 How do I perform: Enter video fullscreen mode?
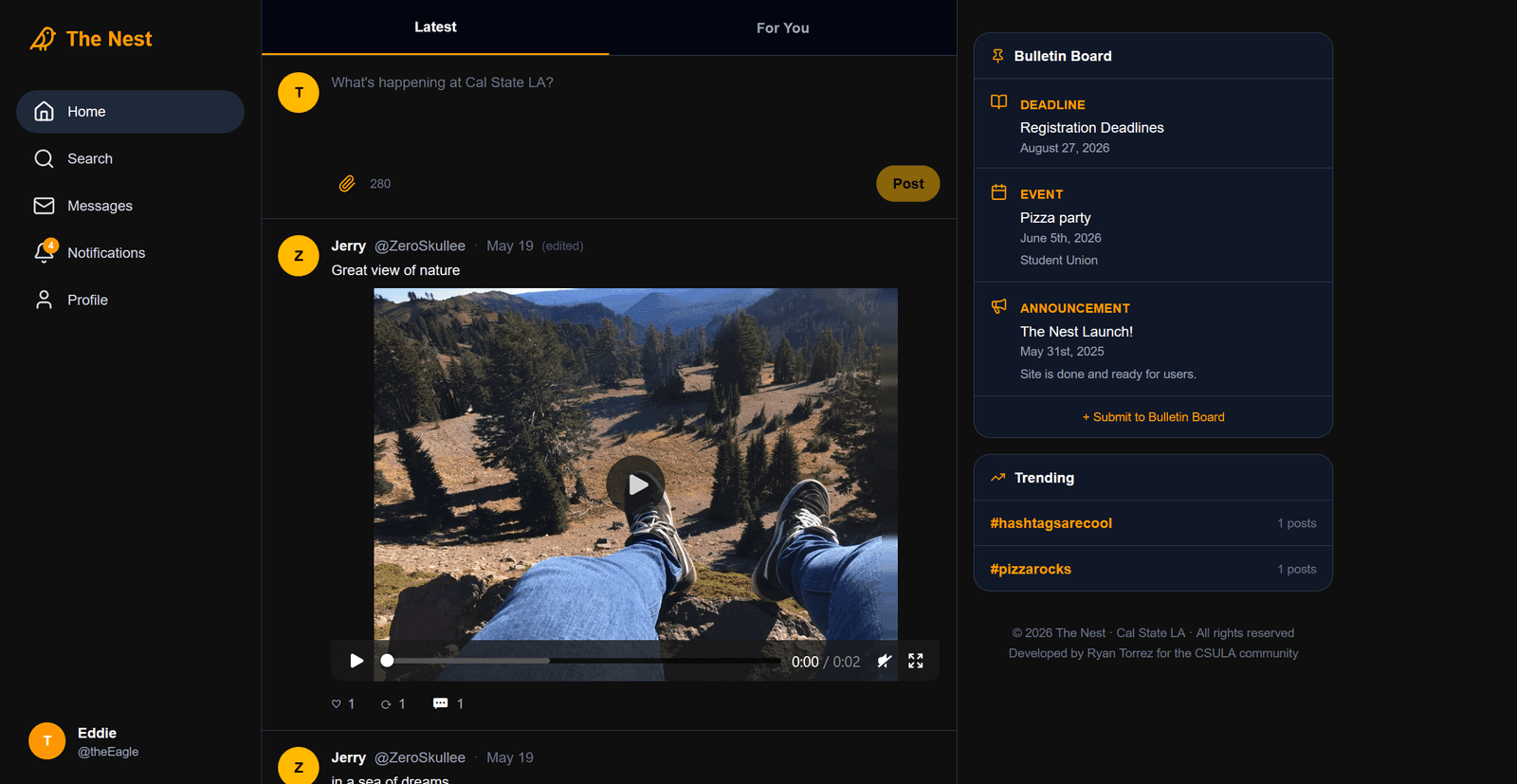tap(916, 661)
